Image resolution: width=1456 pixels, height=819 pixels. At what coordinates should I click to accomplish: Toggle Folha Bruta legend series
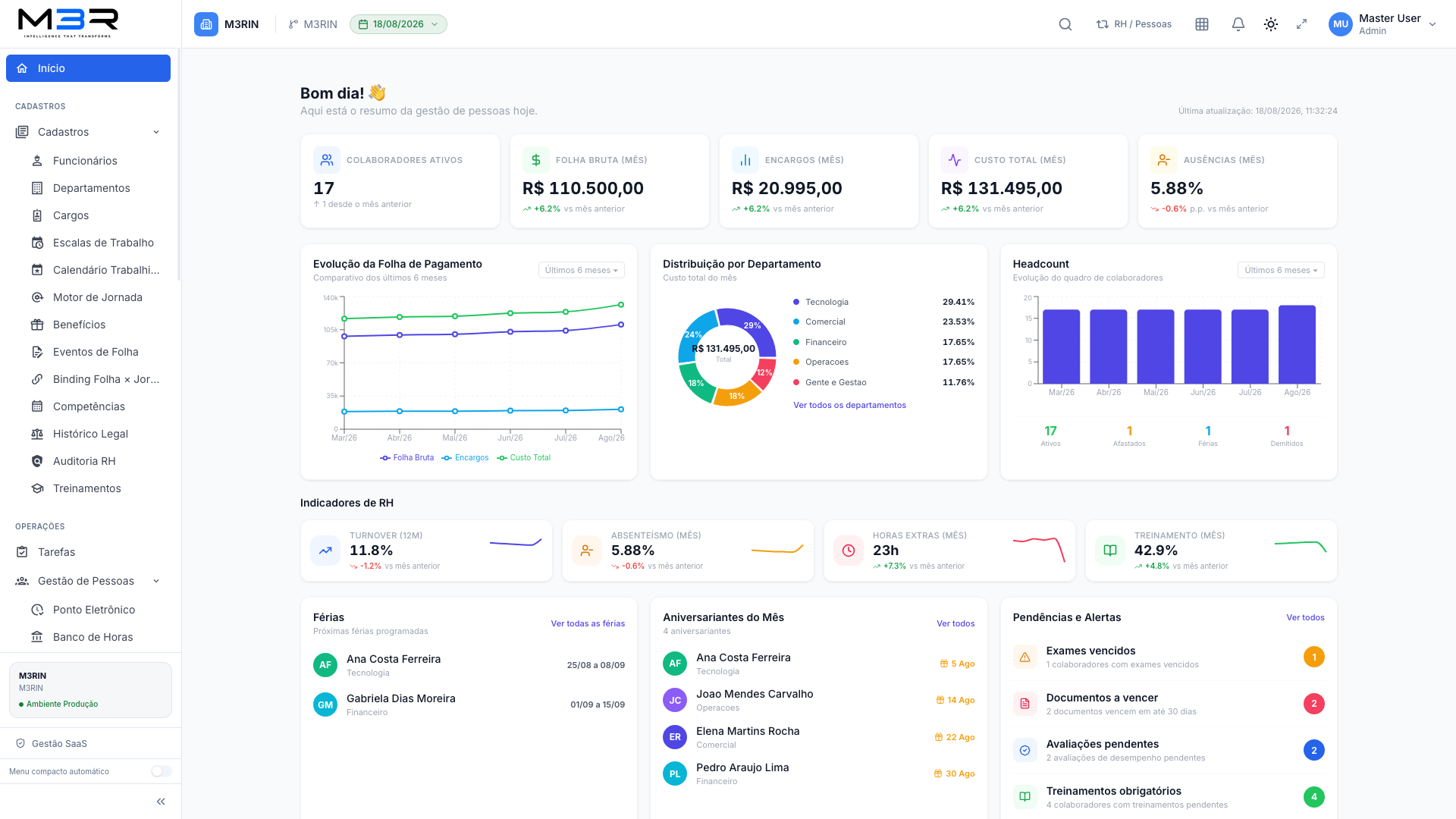pyautogui.click(x=407, y=458)
